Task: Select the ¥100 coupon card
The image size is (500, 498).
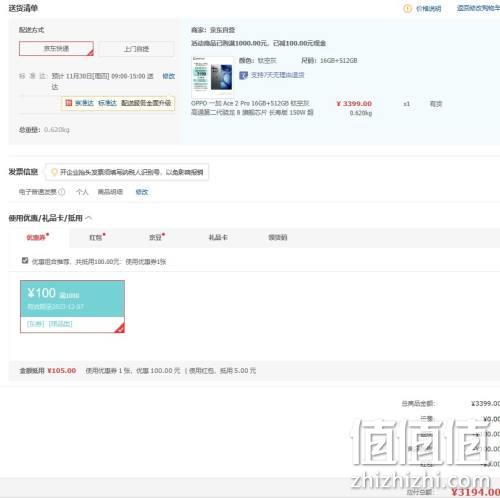Action: point(72,306)
